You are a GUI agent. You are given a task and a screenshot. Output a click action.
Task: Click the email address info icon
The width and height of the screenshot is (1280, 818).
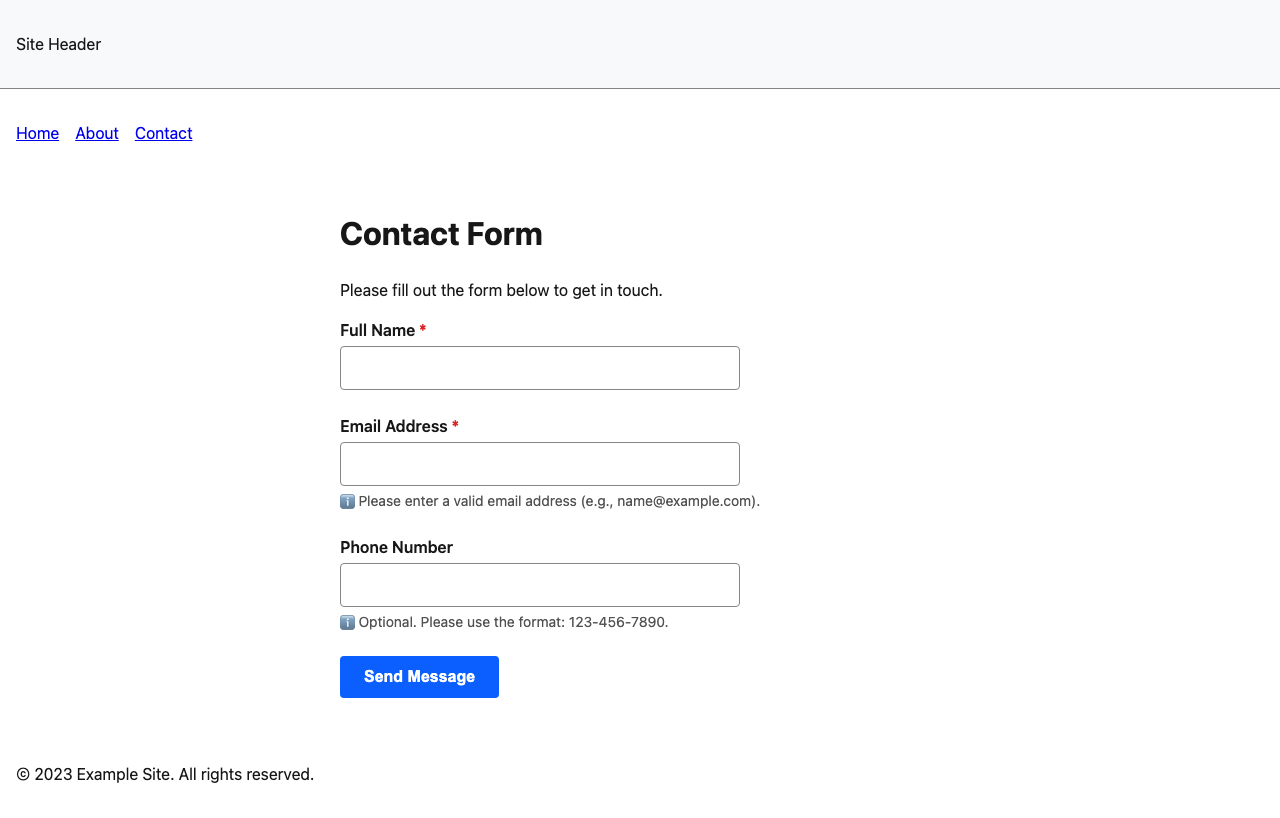click(x=347, y=500)
